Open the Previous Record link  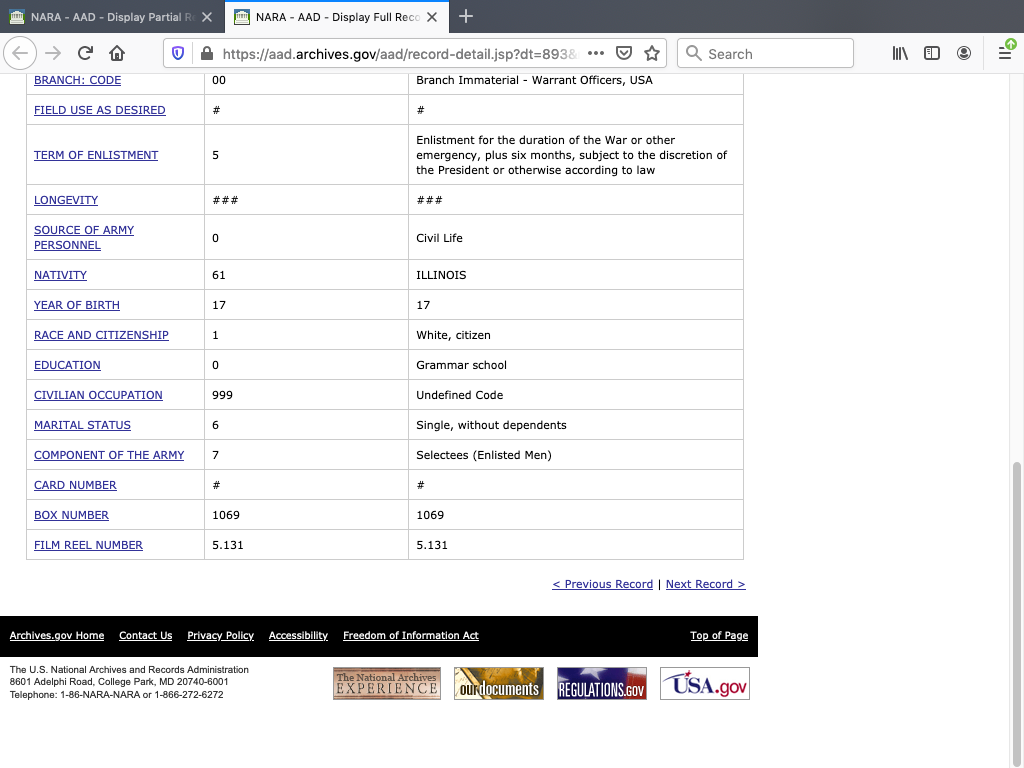[x=602, y=584]
